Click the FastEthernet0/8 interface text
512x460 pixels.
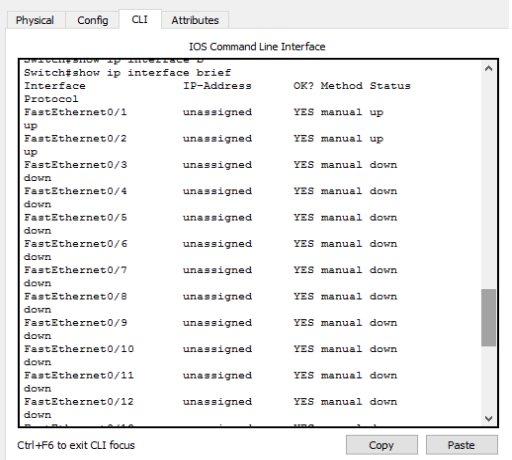(x=75, y=296)
